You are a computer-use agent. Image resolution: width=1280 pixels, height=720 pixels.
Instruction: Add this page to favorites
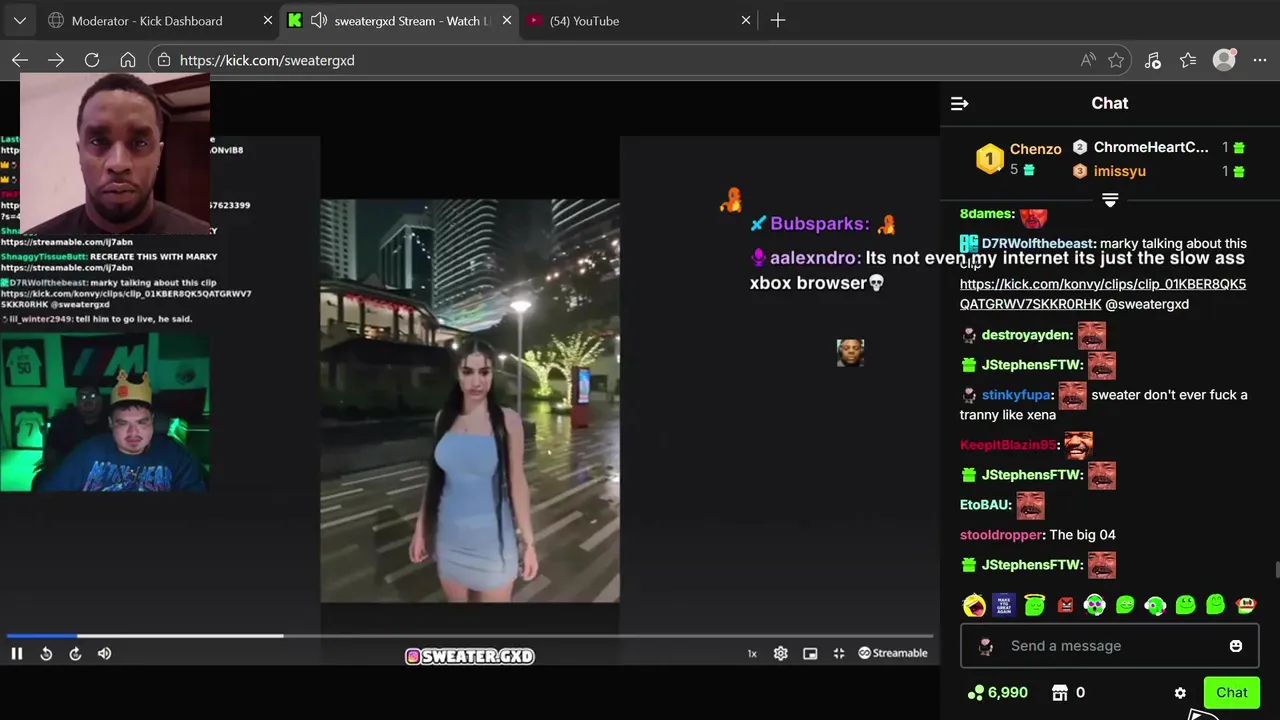(1116, 60)
